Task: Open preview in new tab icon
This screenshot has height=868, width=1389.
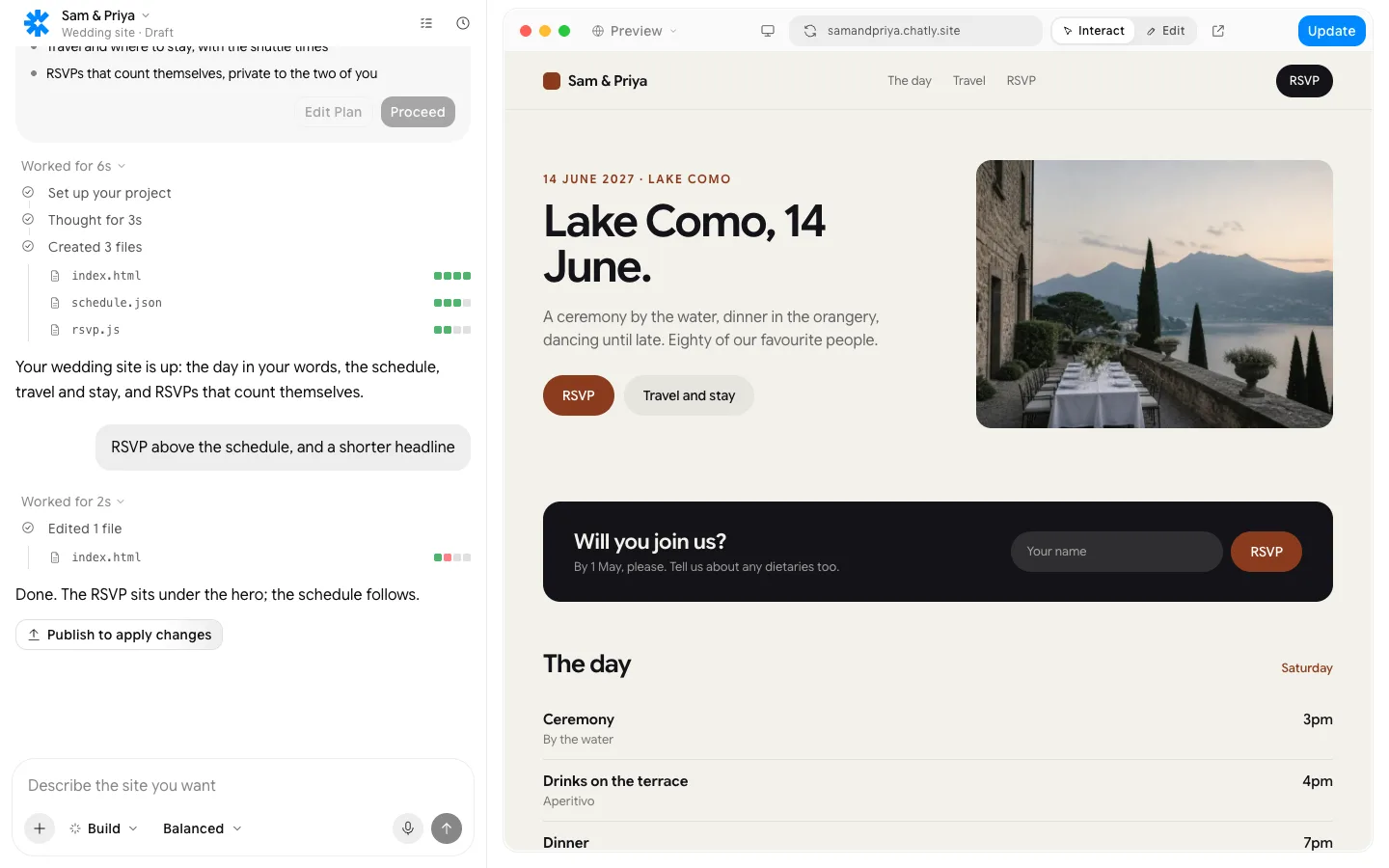Action: tap(1218, 31)
